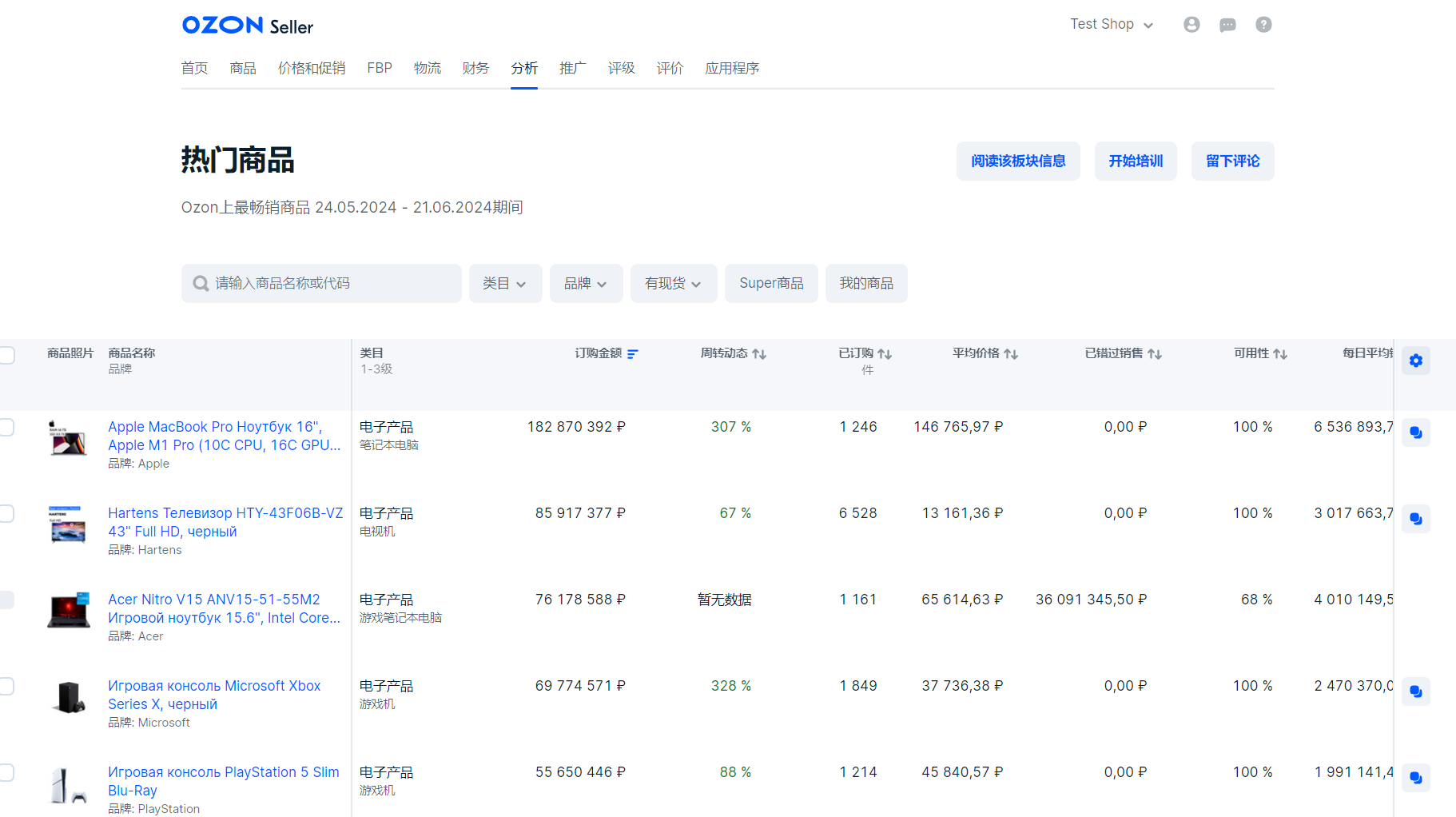This screenshot has height=817, width=1456.
Task: Select the Hartens Телевизор row checkbox
Action: coord(6,513)
